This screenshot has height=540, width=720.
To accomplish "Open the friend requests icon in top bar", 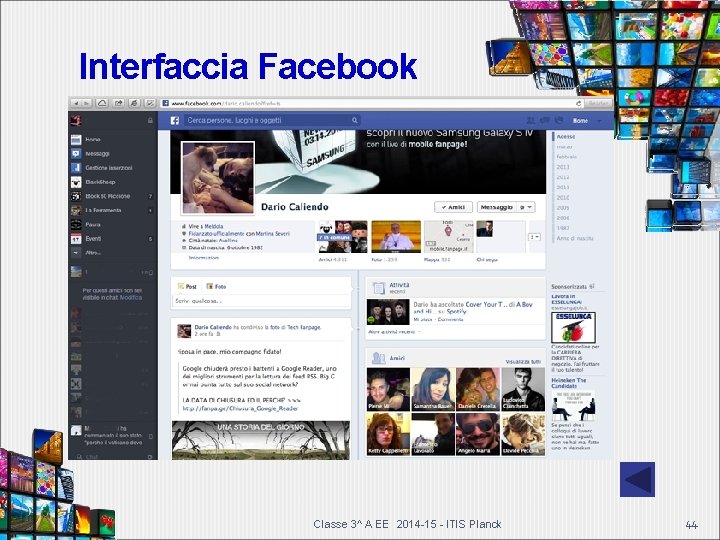I will click(530, 120).
